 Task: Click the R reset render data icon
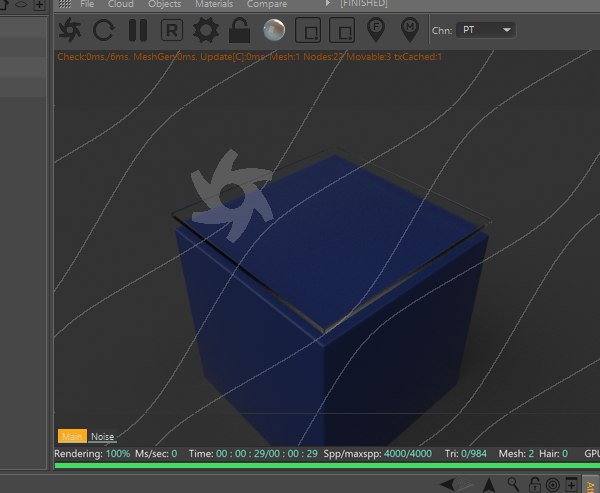click(172, 30)
